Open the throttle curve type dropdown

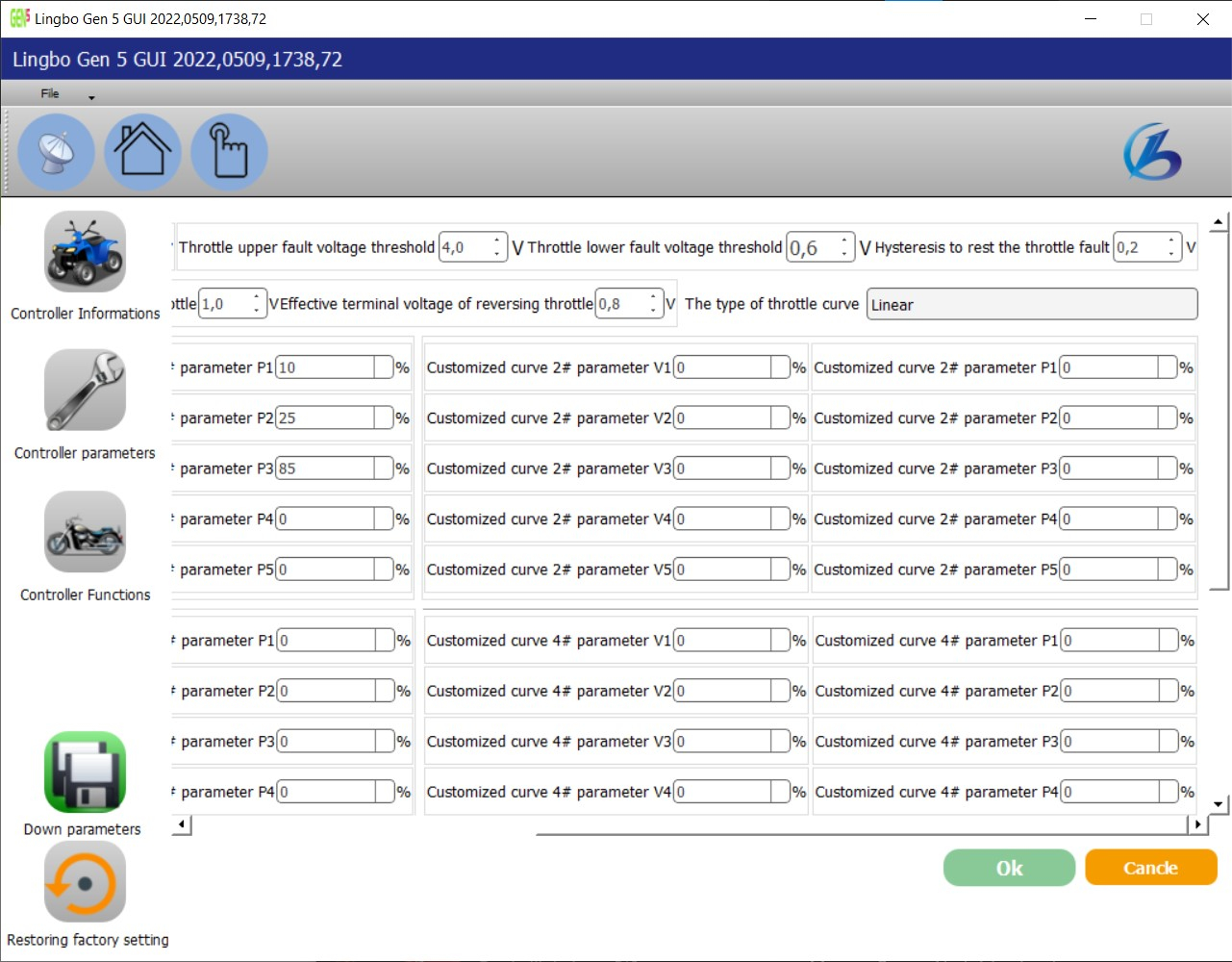coord(1031,304)
